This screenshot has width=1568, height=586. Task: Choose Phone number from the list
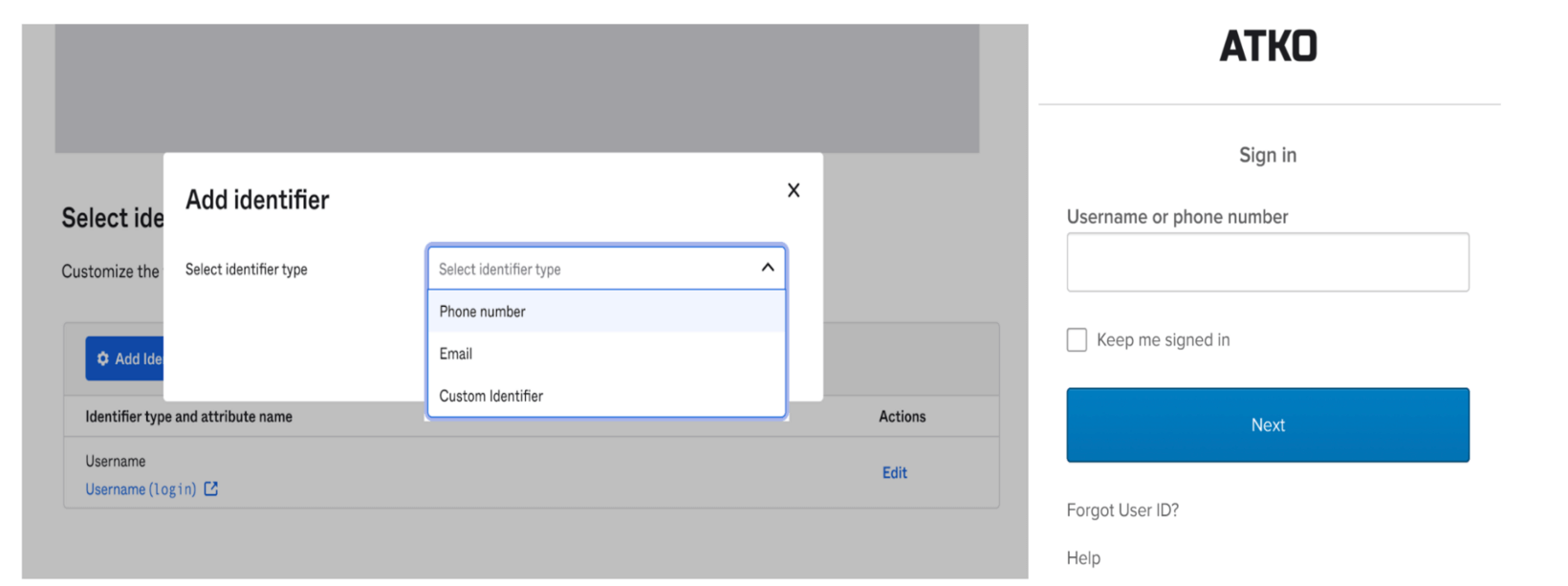coord(483,312)
